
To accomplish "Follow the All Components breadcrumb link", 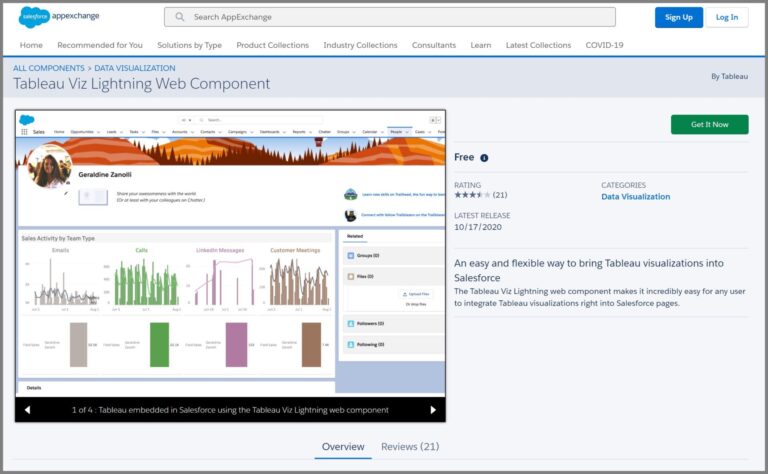I will click(x=47, y=68).
